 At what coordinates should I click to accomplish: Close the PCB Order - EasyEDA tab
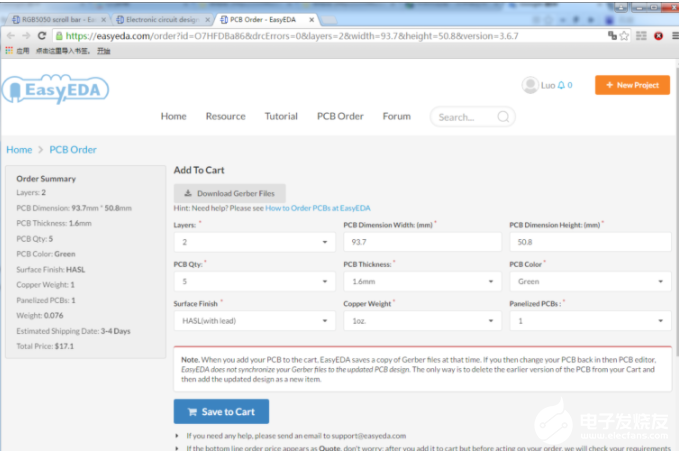click(x=311, y=19)
